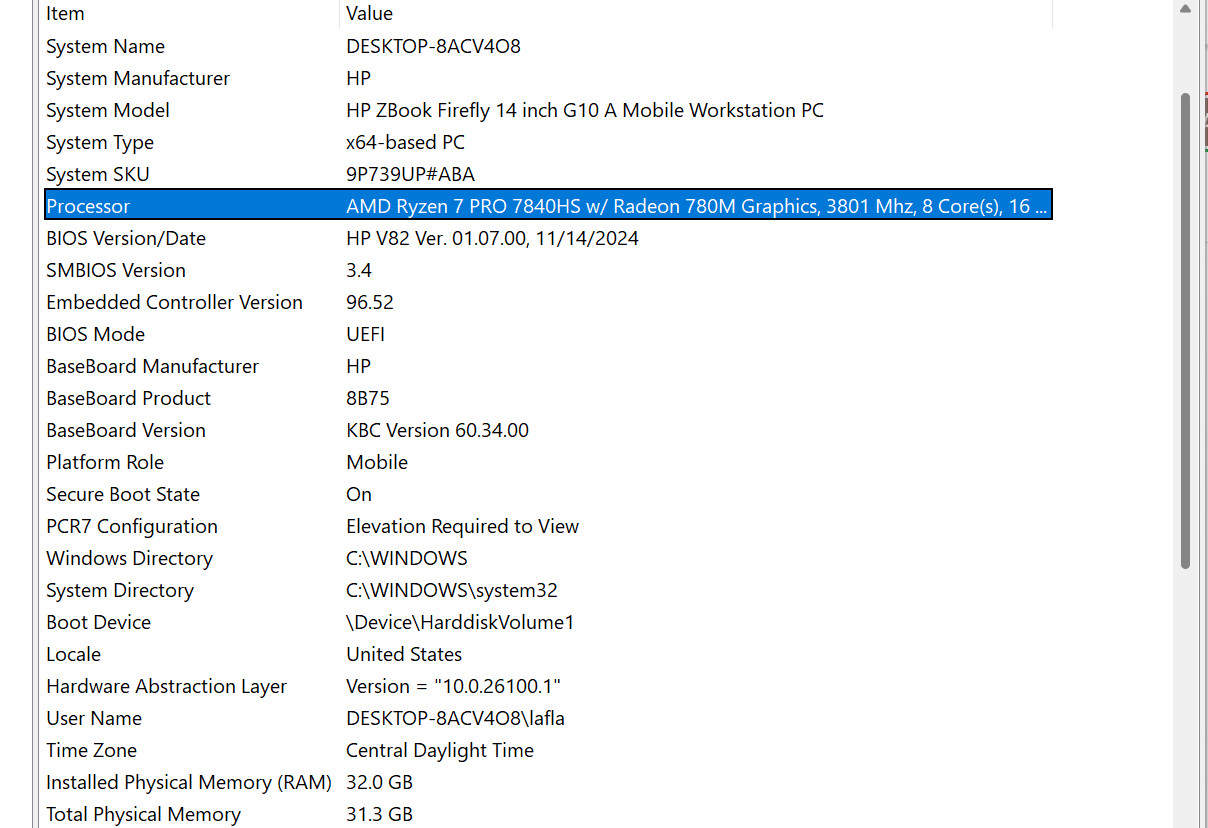Viewport: 1208px width, 828px height.
Task: Select the System SKU row
Action: pyautogui.click(x=548, y=174)
